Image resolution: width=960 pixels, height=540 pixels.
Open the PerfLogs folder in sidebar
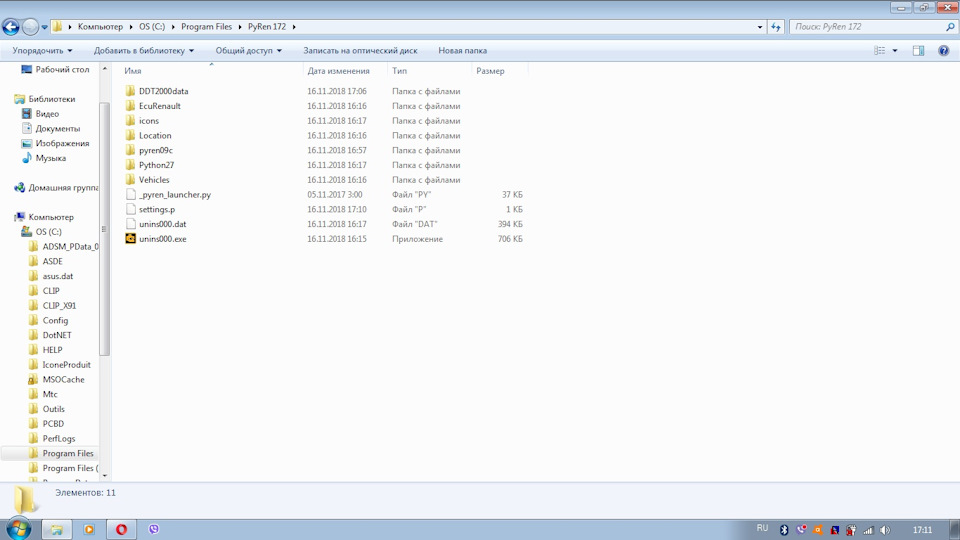pos(59,439)
